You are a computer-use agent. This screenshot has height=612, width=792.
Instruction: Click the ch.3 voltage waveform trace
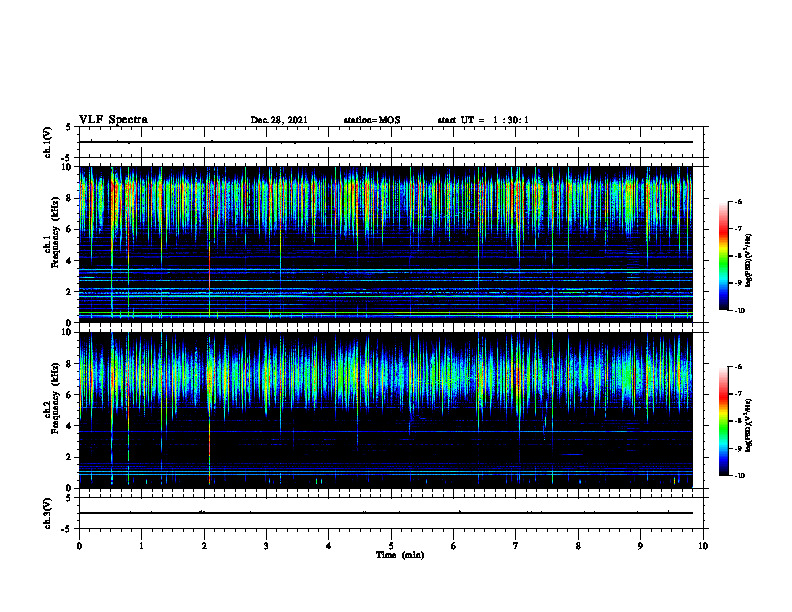point(386,513)
